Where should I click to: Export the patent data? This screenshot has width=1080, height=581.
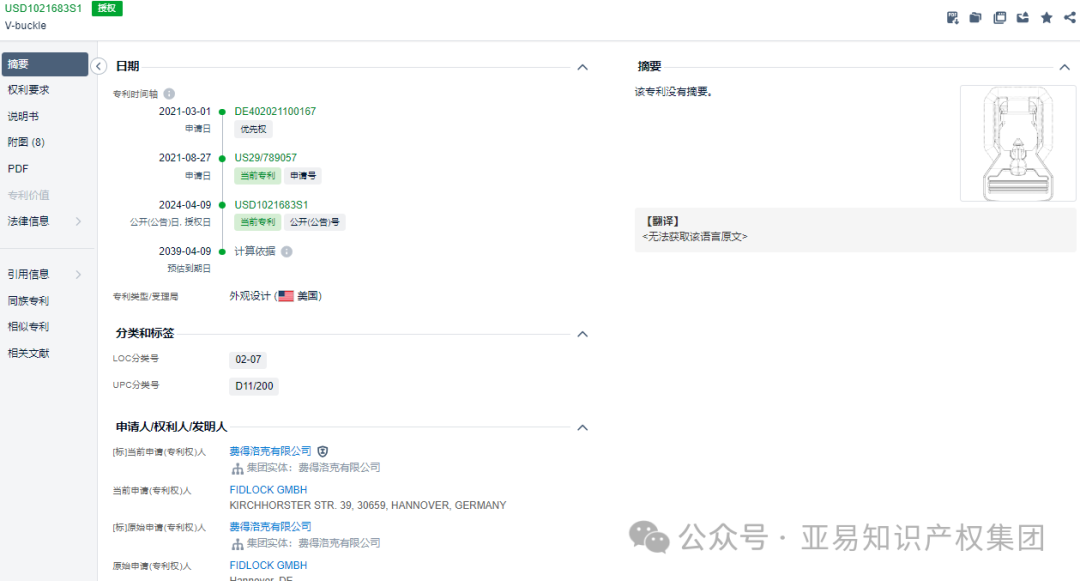pos(1022,17)
